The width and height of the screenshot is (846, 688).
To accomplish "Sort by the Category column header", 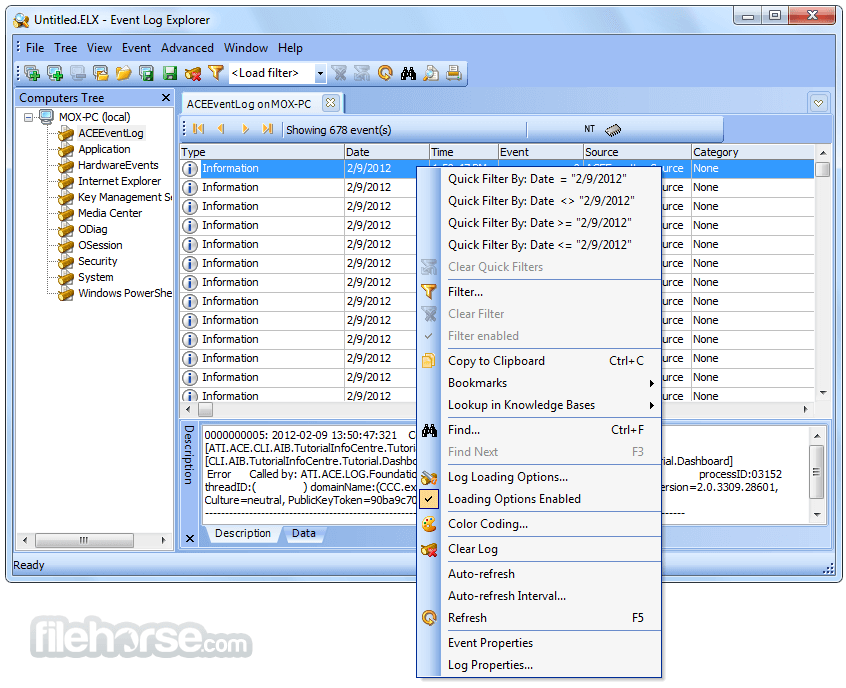I will 753,152.
